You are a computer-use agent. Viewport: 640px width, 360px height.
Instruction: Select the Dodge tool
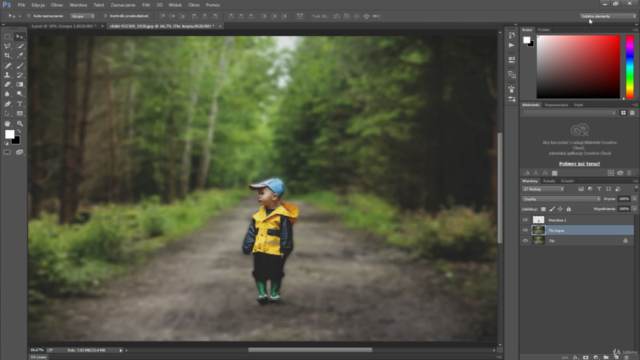20,94
